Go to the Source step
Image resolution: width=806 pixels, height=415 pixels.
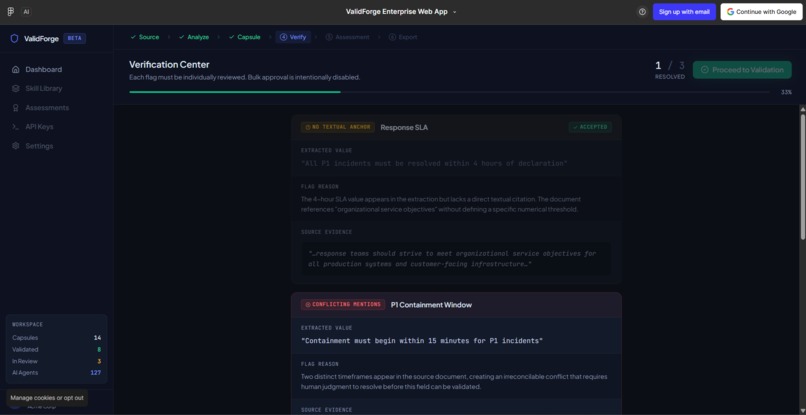144,37
